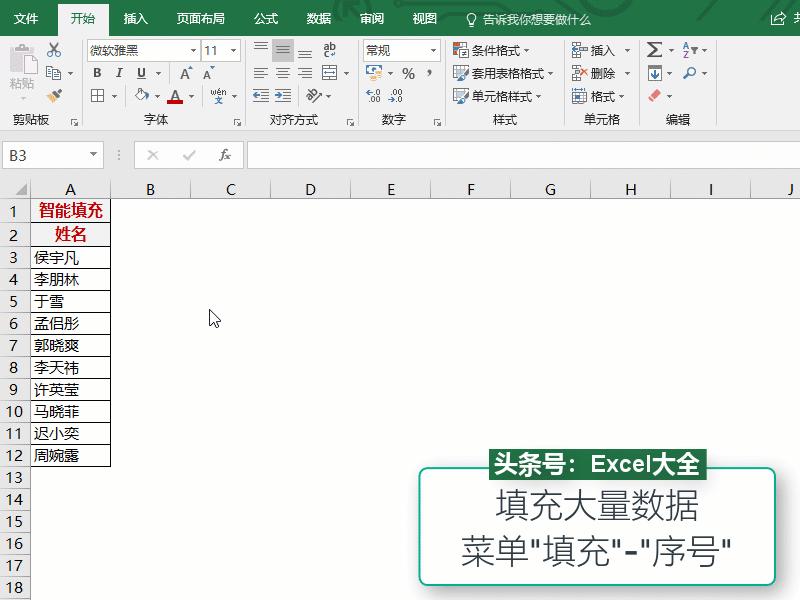This screenshot has width=800, height=600.
Task: Click the AutoSum (Σ) icon
Action: (x=655, y=48)
